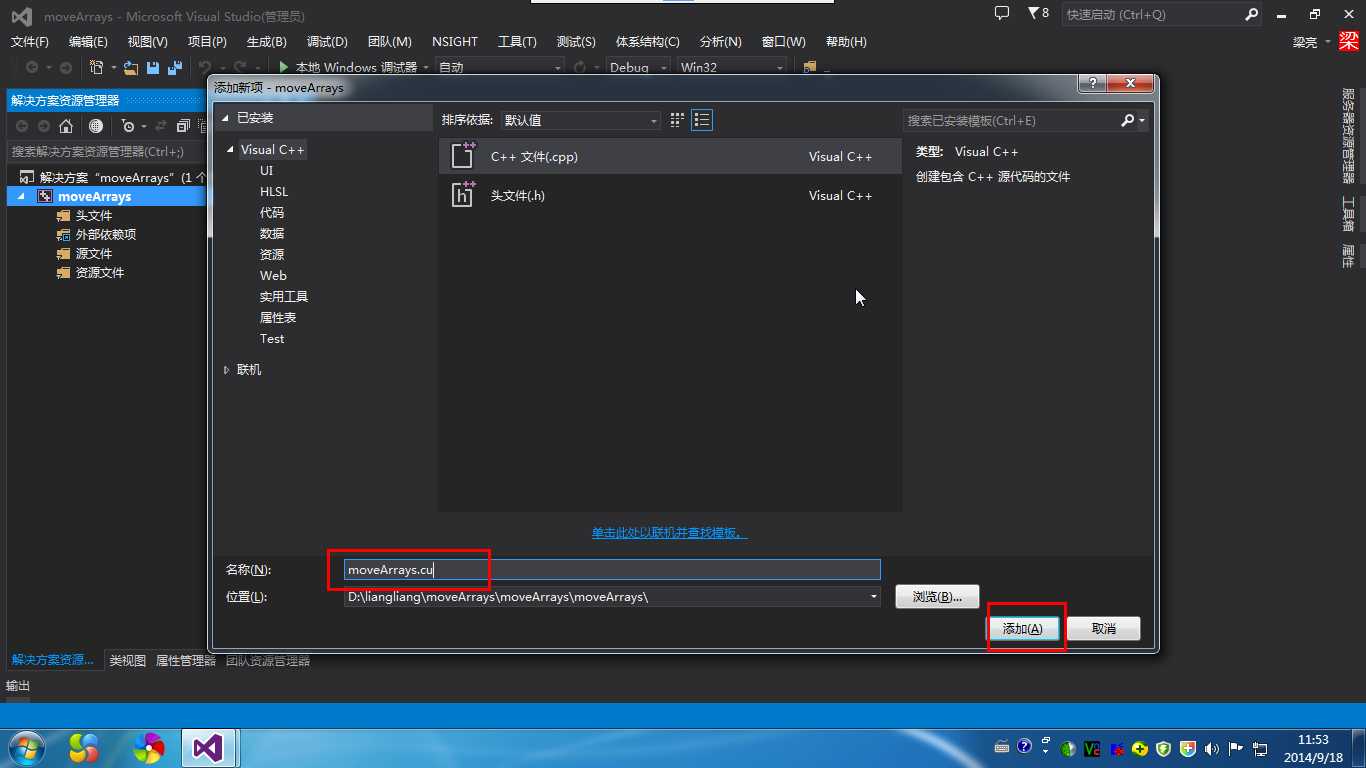Select the Resource Files folder in Solution Explorer
Viewport: 1366px width, 768px height.
(100, 273)
